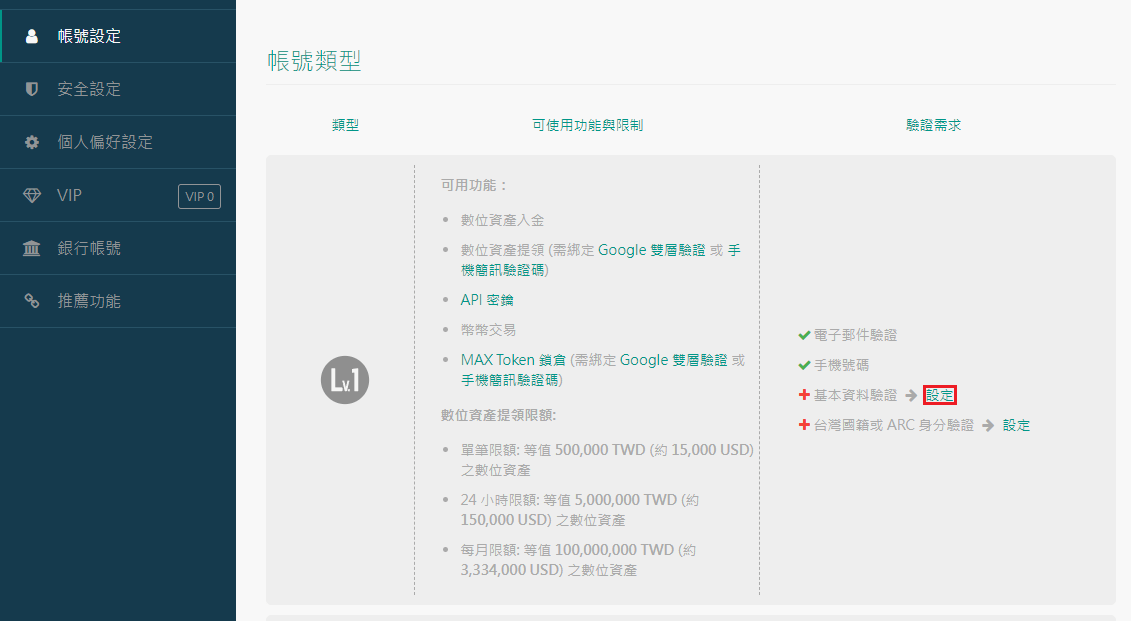This screenshot has width=1131, height=621.
Task: Click the green checkmark beside 電子郵件驗證
Action: tap(804, 335)
